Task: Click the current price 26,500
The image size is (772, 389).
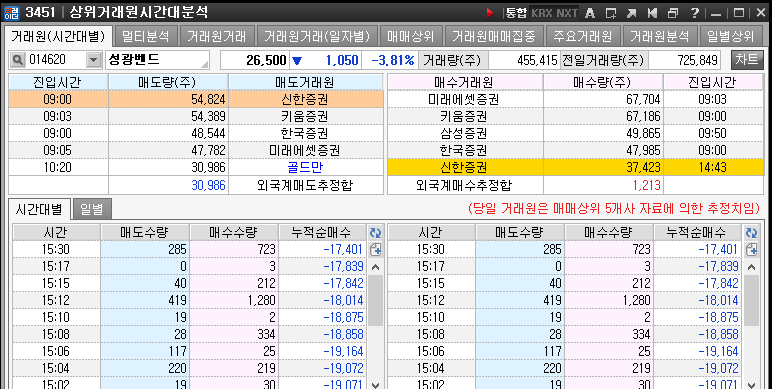Action: click(266, 60)
